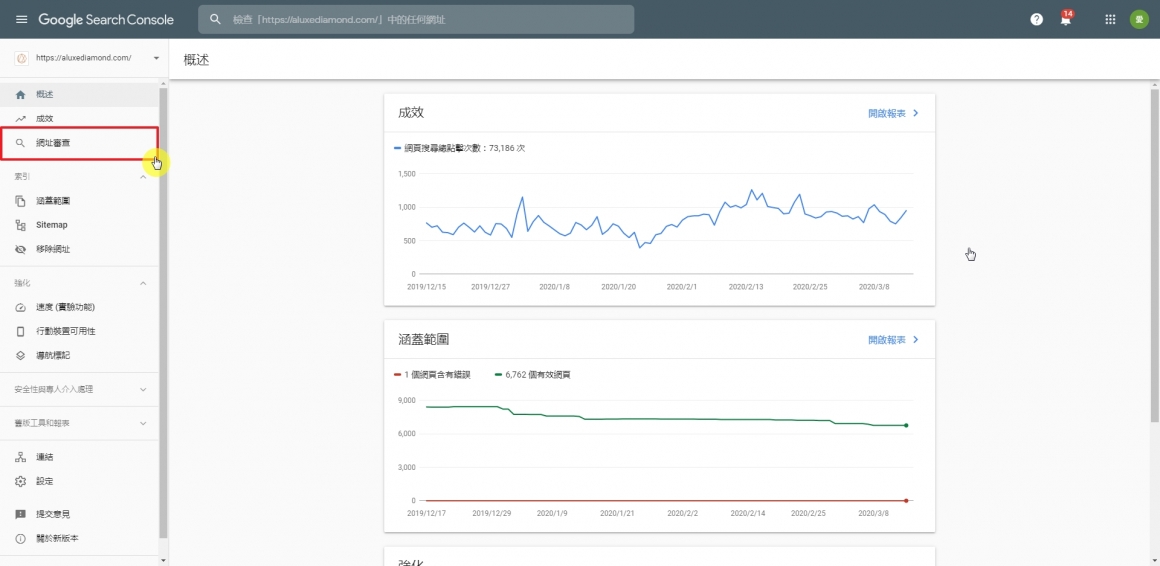Image resolution: width=1160 pixels, height=566 pixels.
Task: Click the 成效 card title
Action: pos(411,113)
